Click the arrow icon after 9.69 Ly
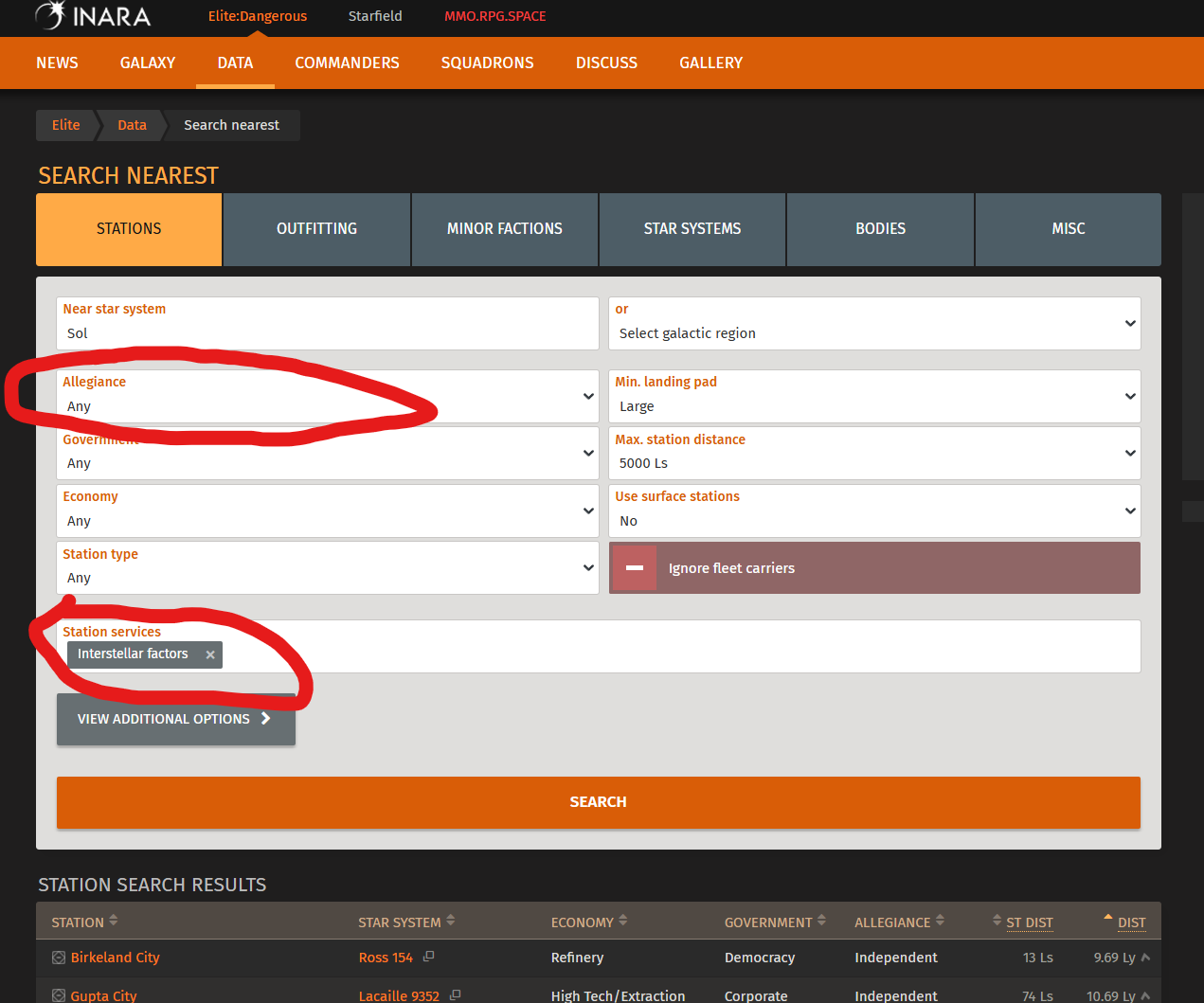This screenshot has width=1204, height=1003. (1146, 958)
